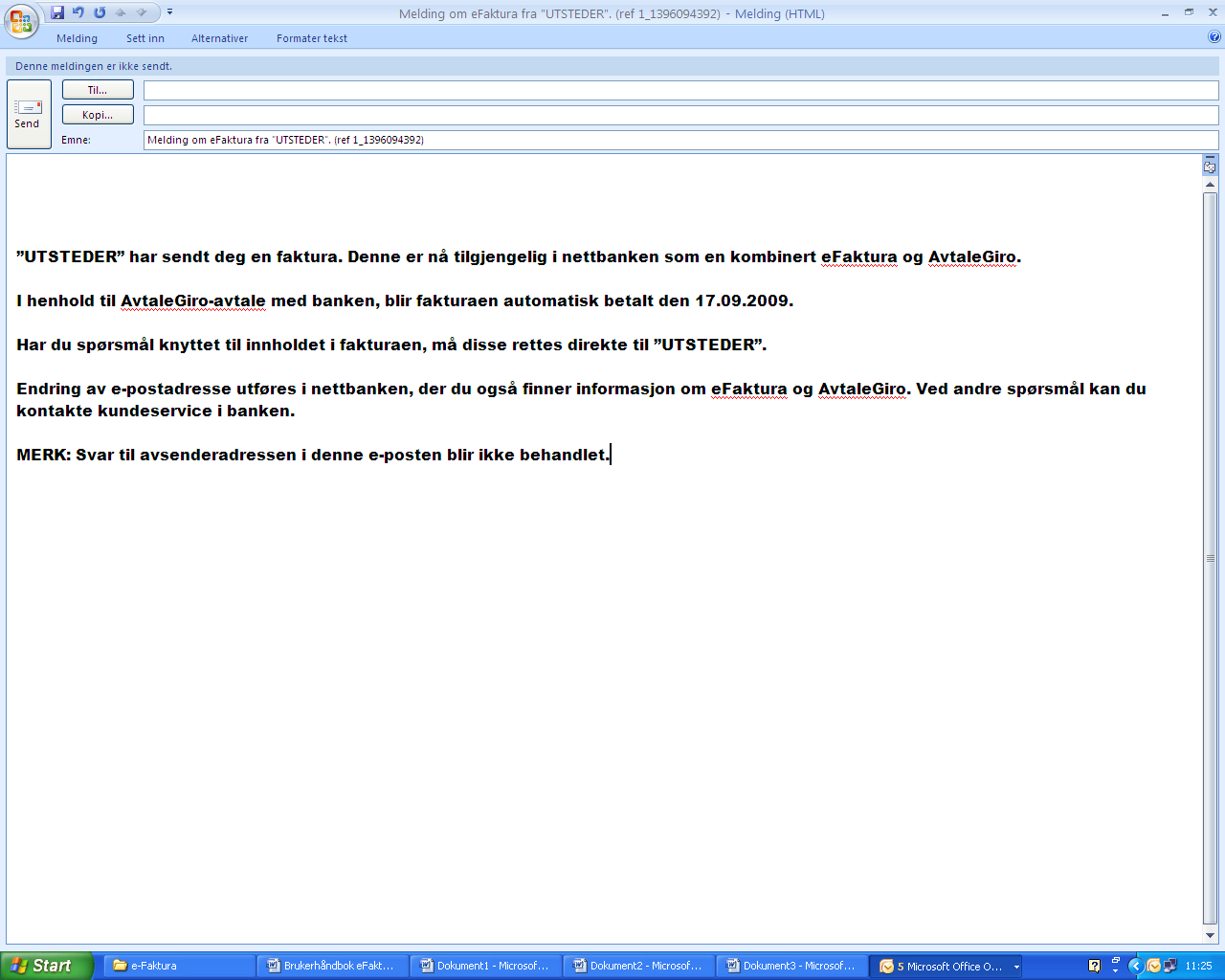Click the text MERK: in the body
The height and width of the screenshot is (980, 1225).
[x=44, y=455]
